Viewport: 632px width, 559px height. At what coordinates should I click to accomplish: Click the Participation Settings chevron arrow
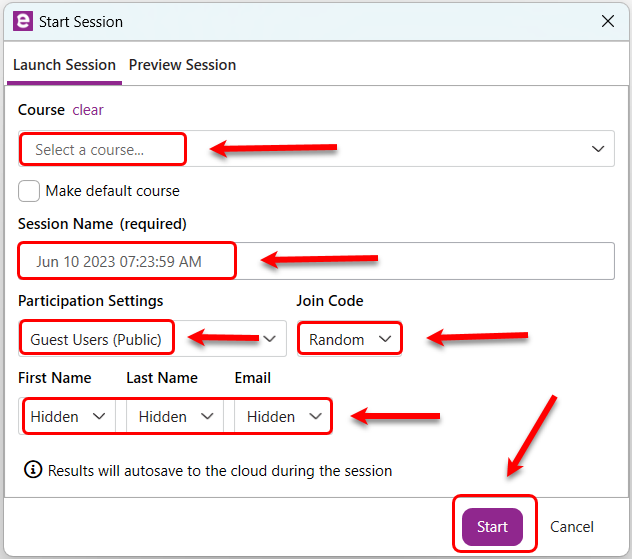tap(269, 339)
